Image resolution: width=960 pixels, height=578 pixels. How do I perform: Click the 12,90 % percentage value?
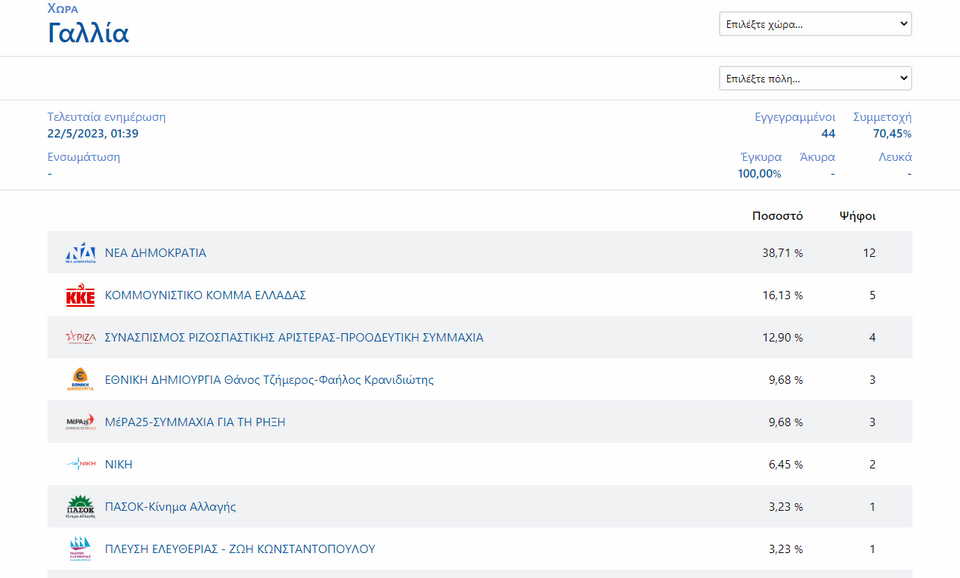(782, 337)
